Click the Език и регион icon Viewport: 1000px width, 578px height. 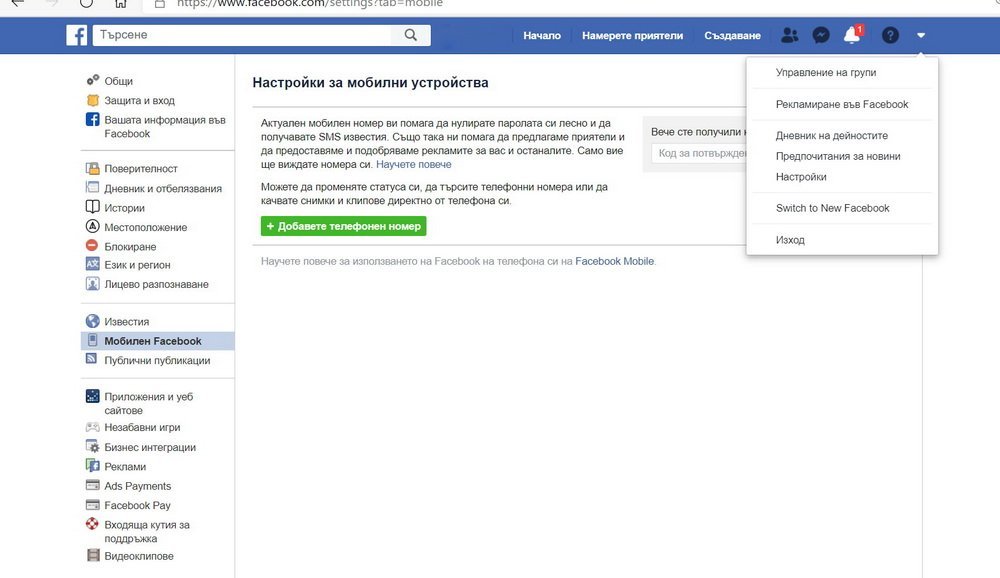(x=93, y=264)
